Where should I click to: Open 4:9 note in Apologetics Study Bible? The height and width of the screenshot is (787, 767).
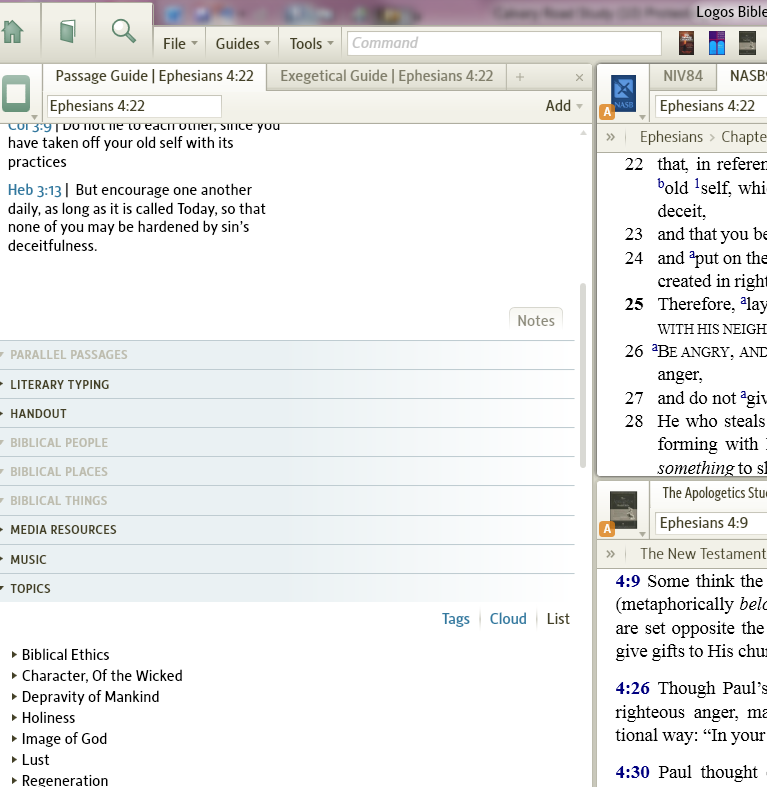(x=627, y=581)
